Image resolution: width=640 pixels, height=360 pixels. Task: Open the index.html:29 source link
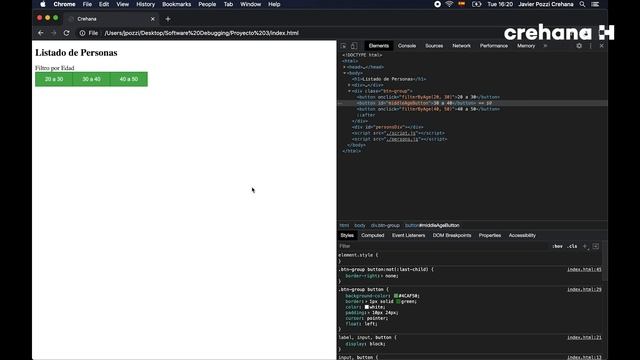point(584,289)
